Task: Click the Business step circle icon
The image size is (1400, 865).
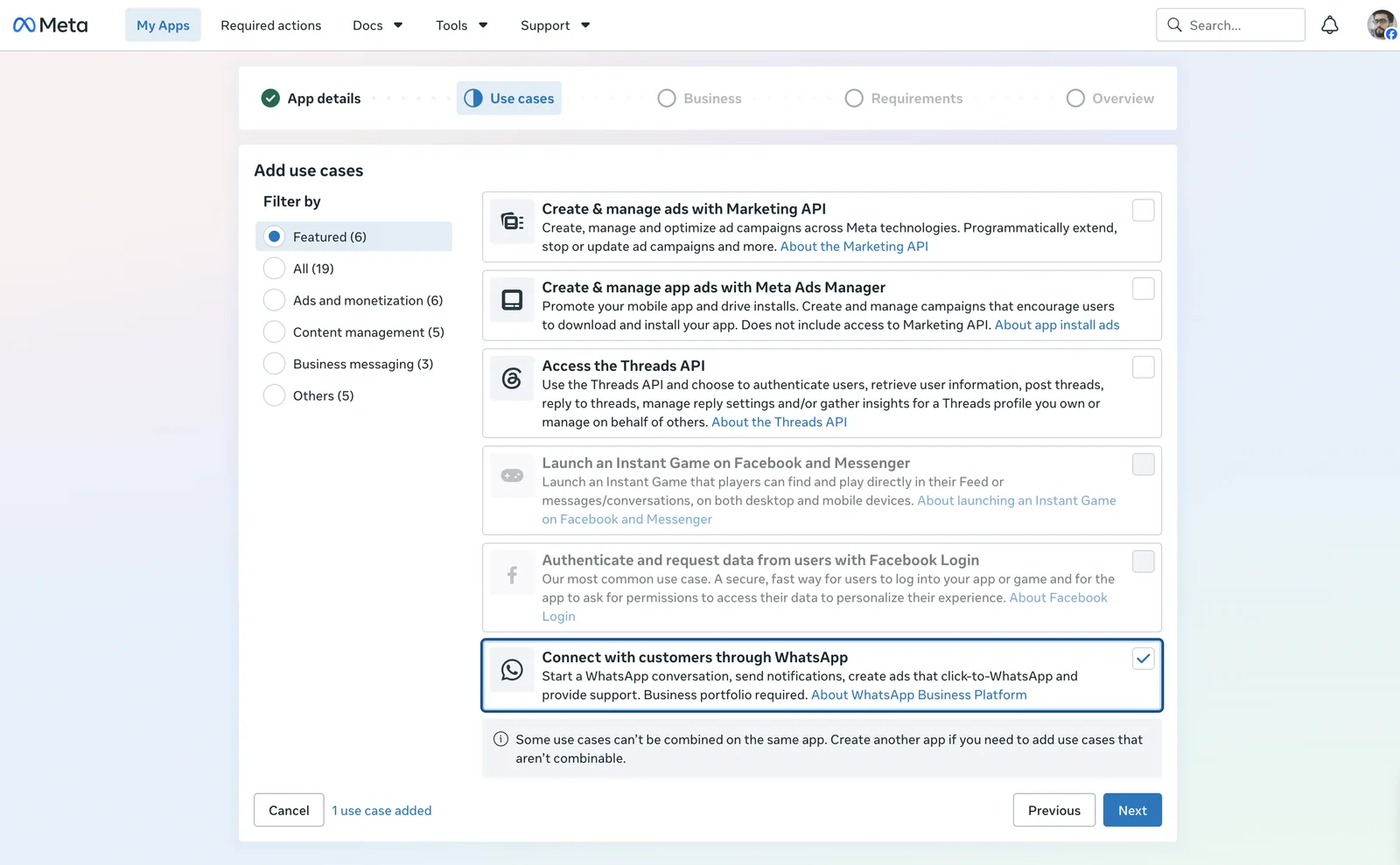Action: (667, 98)
